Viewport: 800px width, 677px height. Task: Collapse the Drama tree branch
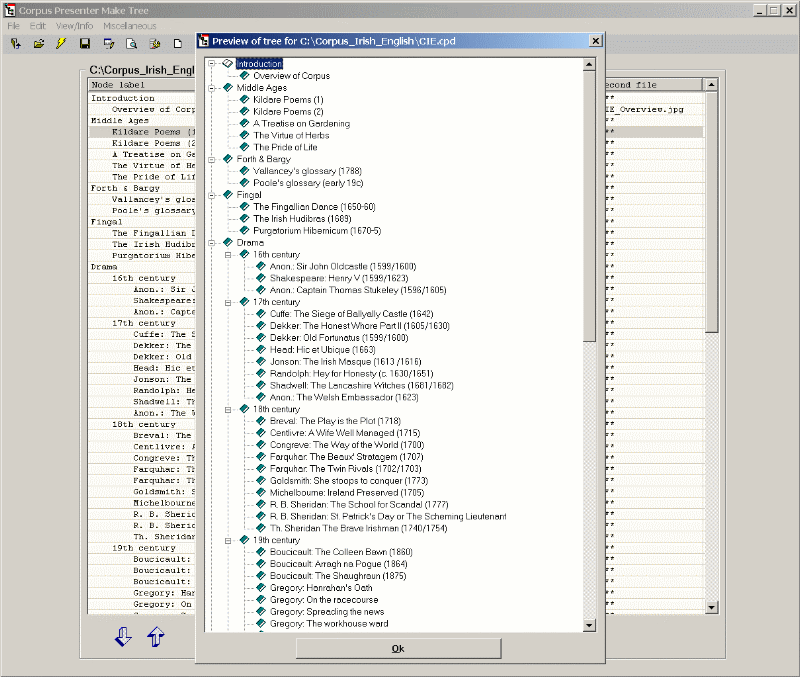(x=212, y=243)
